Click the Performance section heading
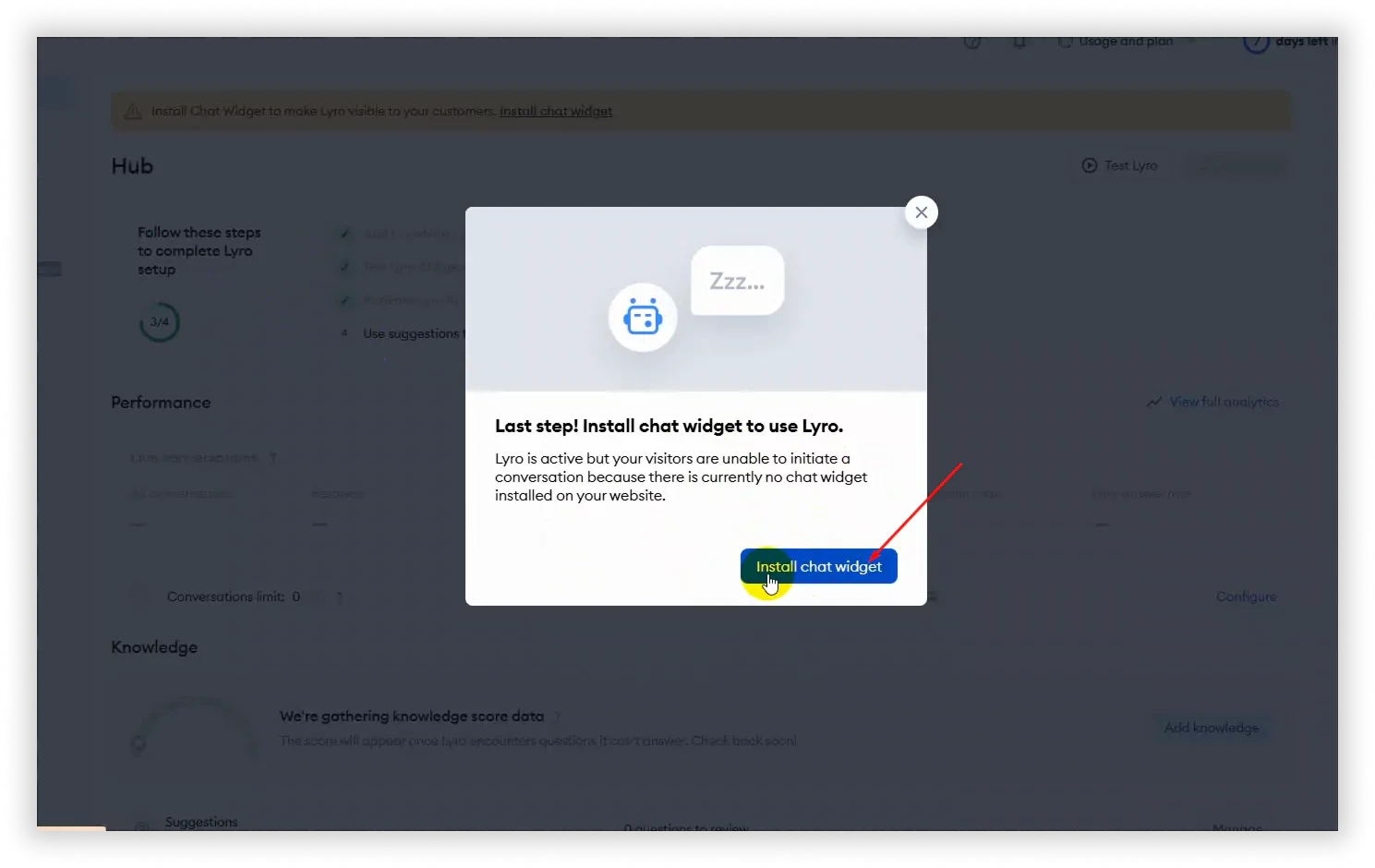This screenshot has height=868, width=1375. tap(161, 403)
